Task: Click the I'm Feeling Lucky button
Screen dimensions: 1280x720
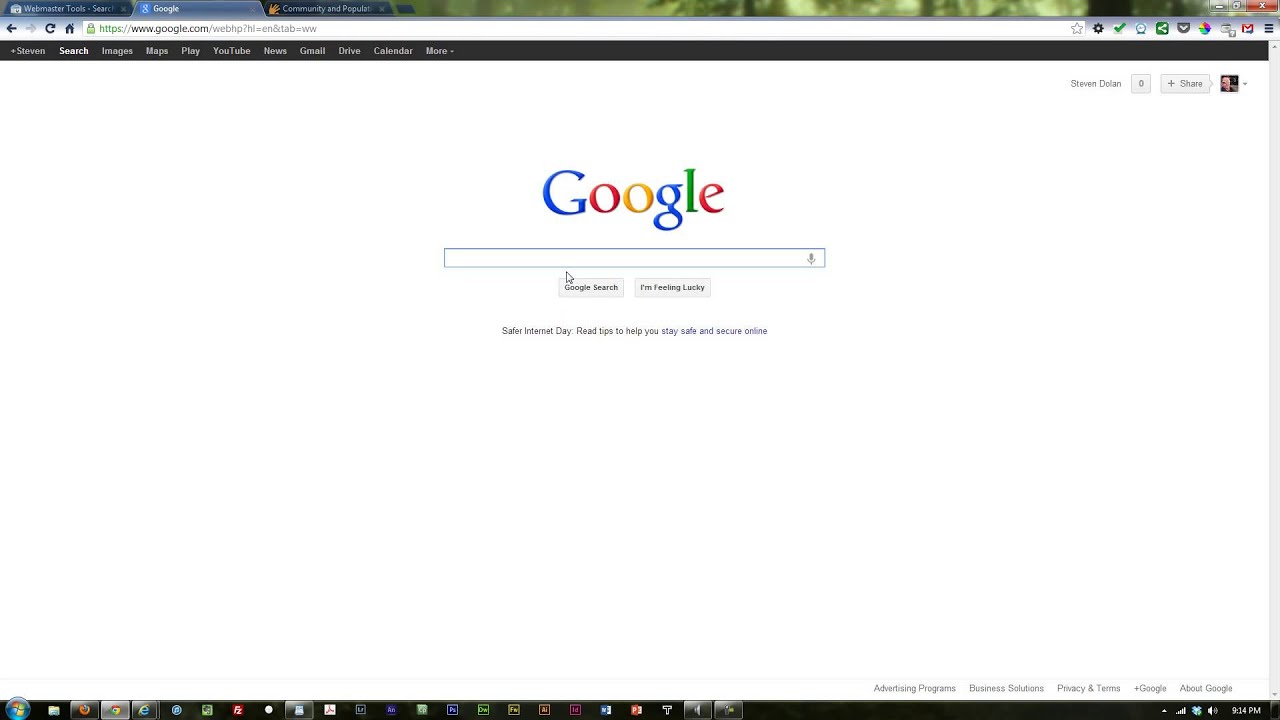Action: tap(672, 287)
